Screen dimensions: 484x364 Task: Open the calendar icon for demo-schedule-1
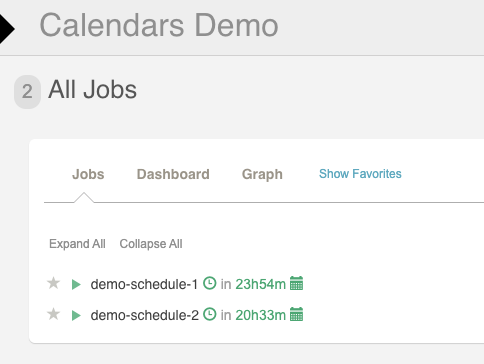(x=296, y=283)
